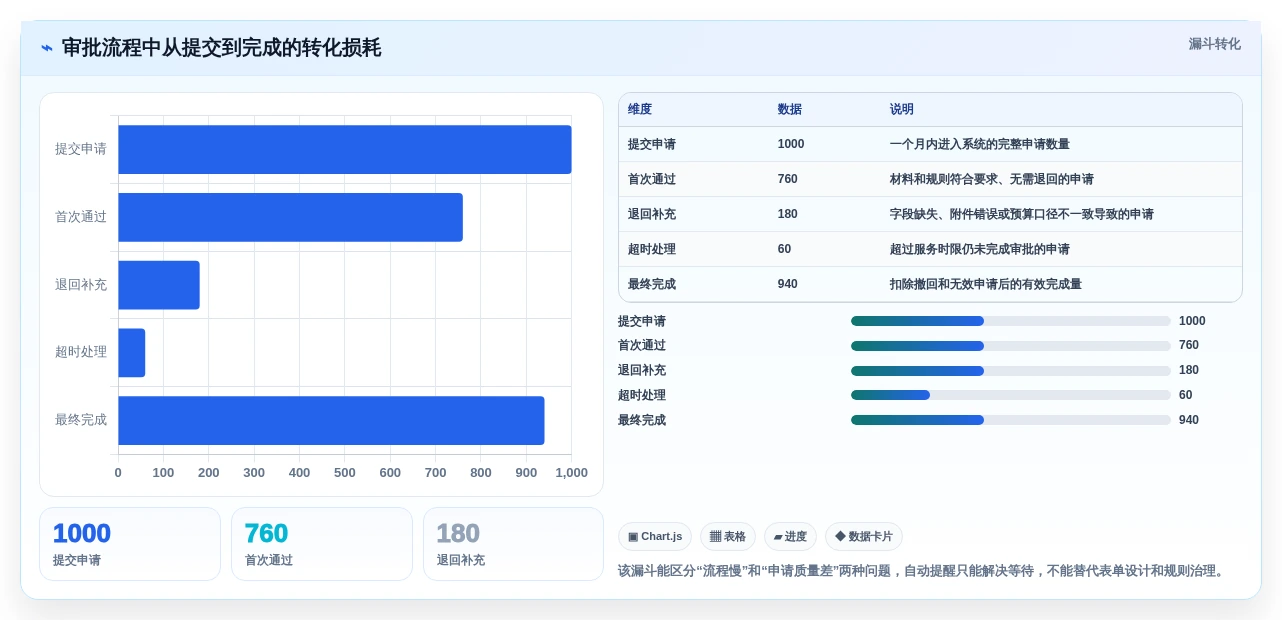The image size is (1282, 620).
Task: Click the 1,000 tick on the x-axis
Action: (x=572, y=473)
